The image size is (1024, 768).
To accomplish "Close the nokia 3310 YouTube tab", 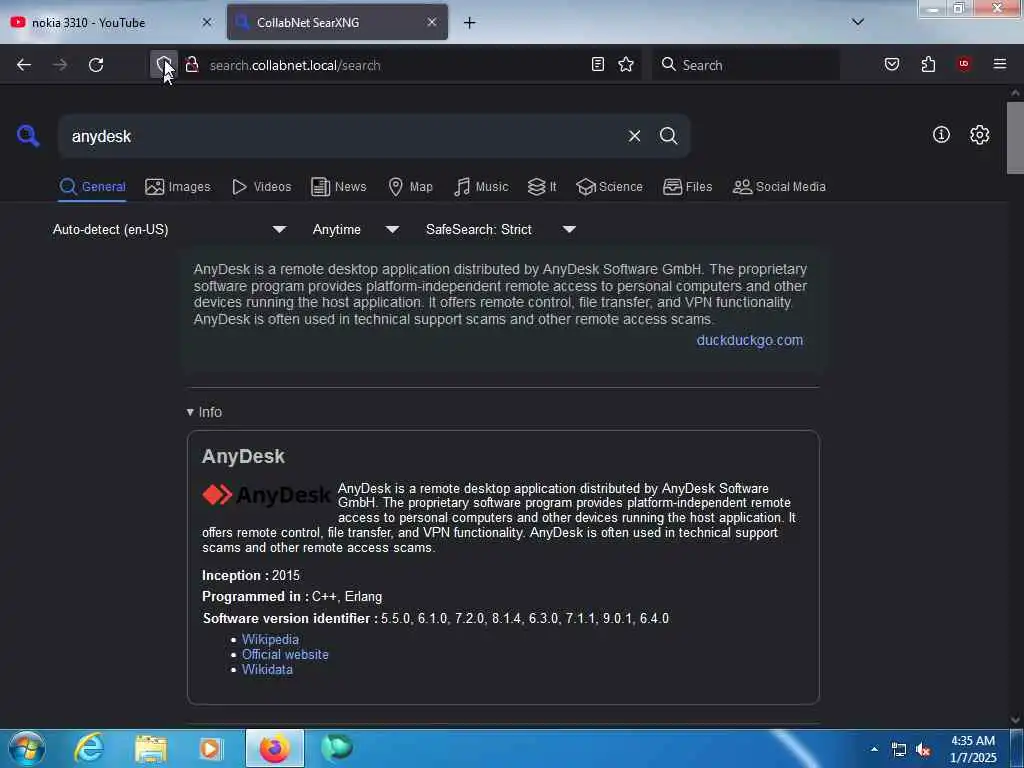I will coord(206,22).
